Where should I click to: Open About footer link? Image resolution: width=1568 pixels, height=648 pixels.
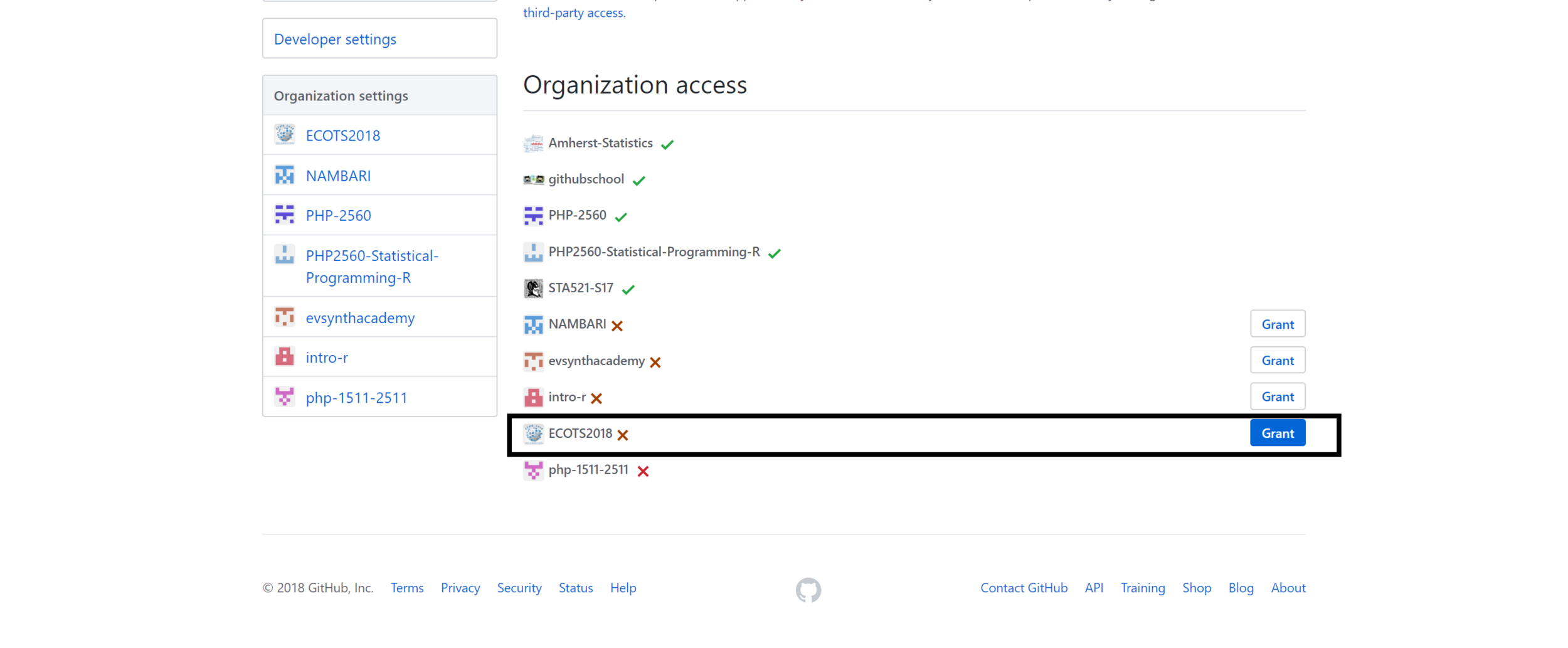click(1288, 588)
